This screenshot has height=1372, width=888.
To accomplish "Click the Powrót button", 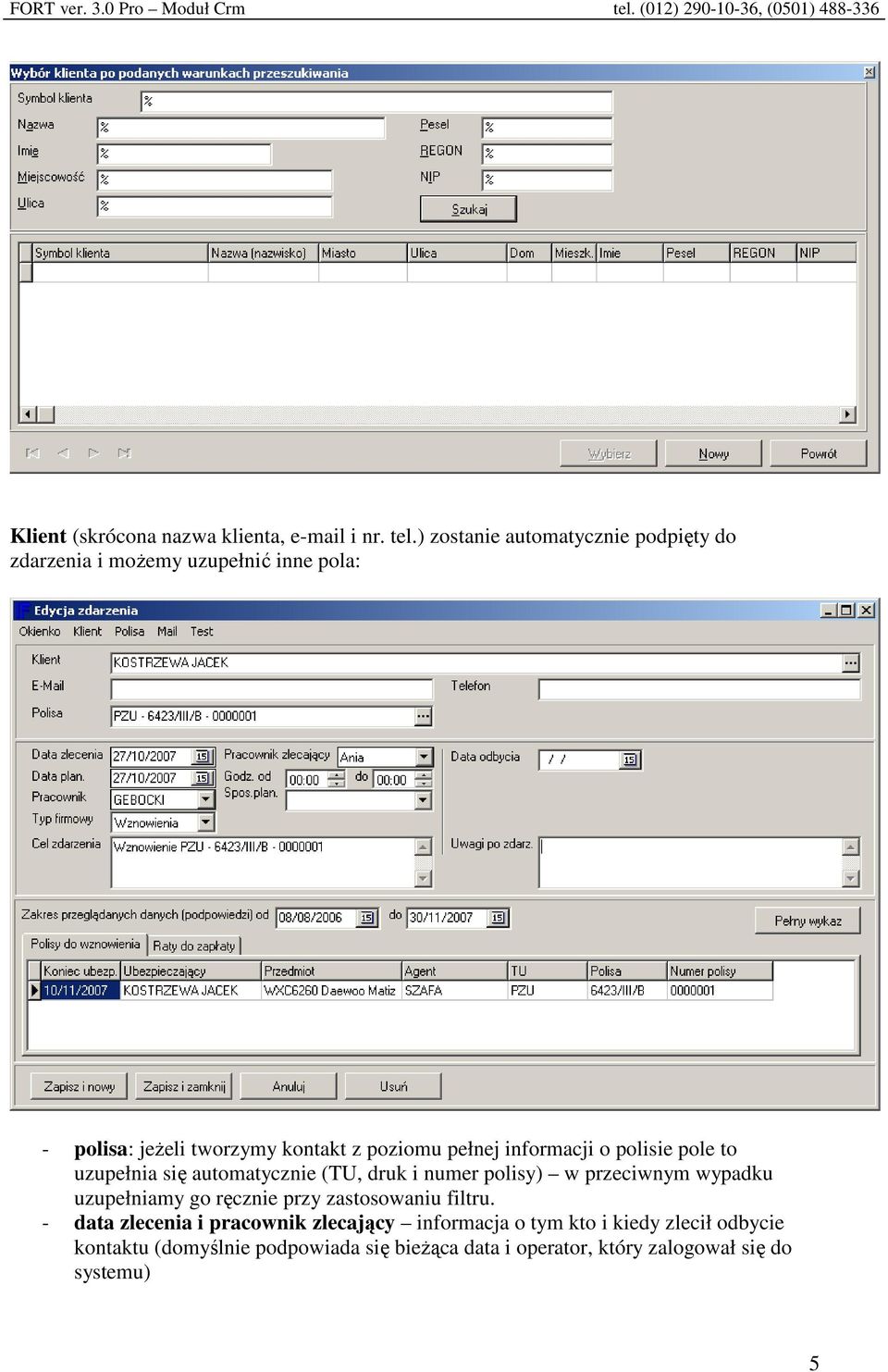I will [x=818, y=453].
